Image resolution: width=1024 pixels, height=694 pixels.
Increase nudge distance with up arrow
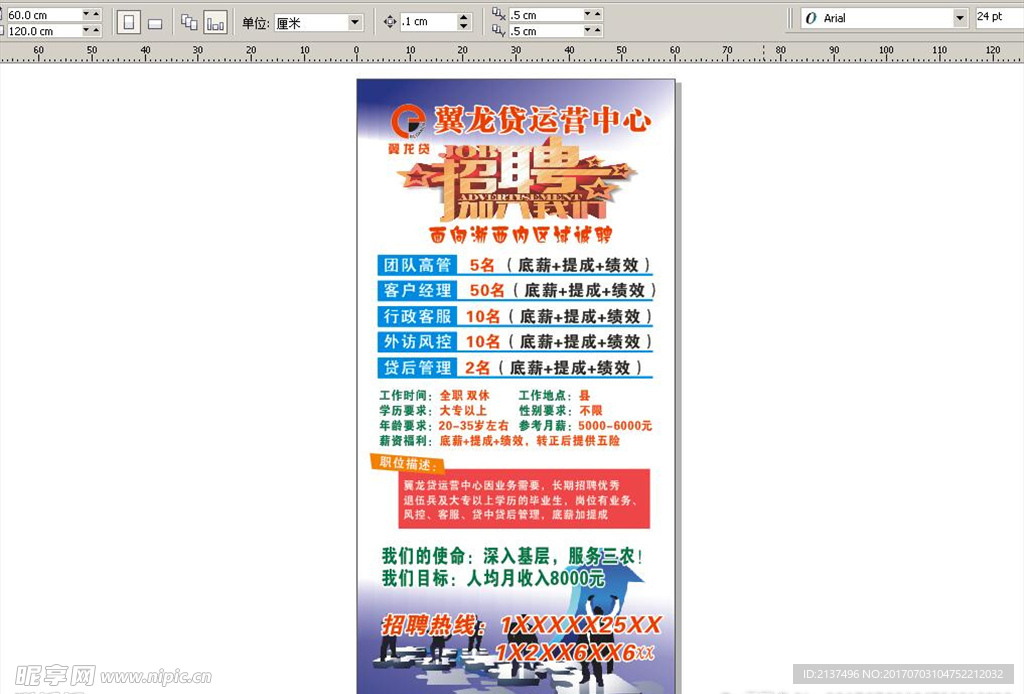tap(464, 18)
